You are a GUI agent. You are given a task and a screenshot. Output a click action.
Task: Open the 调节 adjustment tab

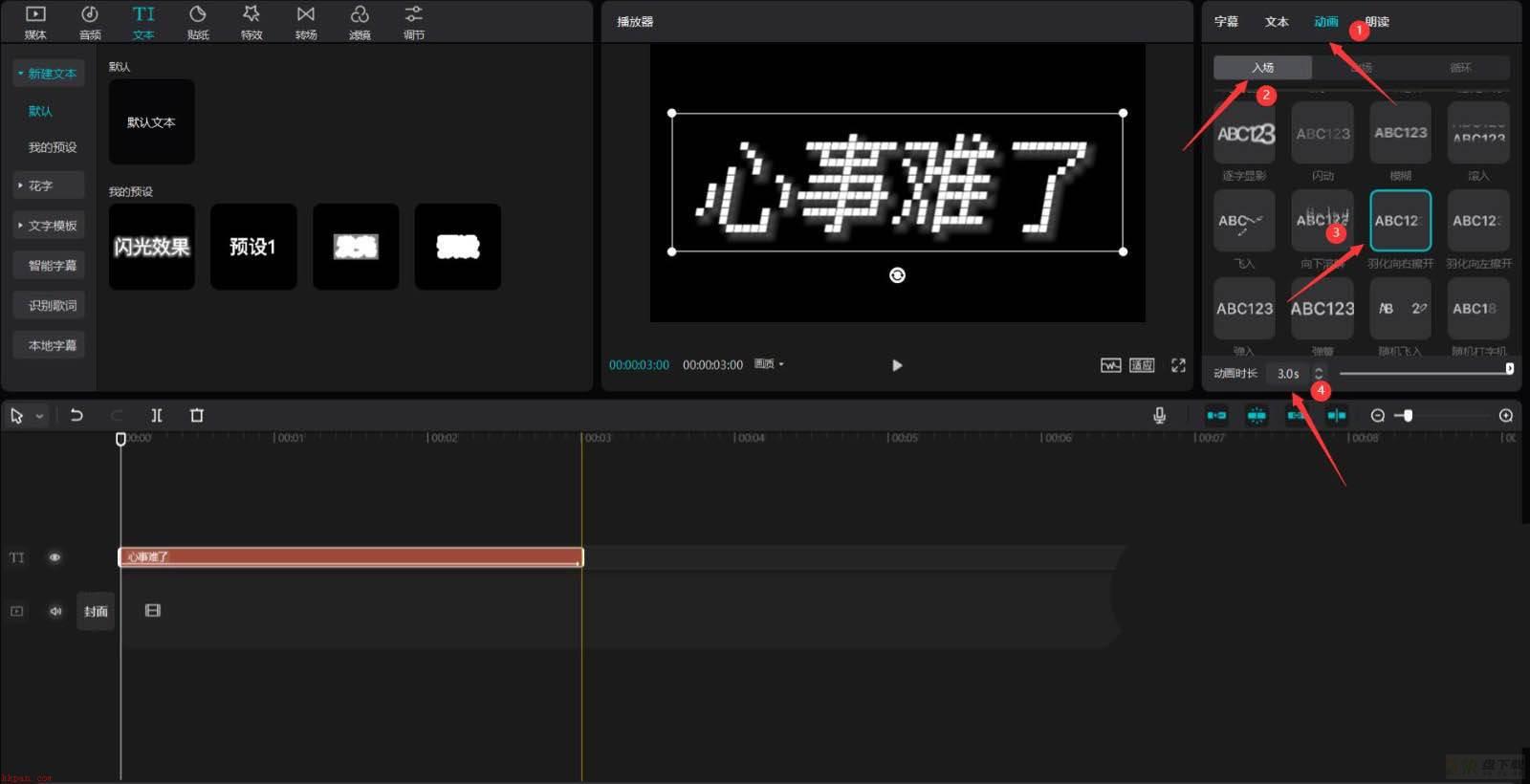(x=413, y=22)
